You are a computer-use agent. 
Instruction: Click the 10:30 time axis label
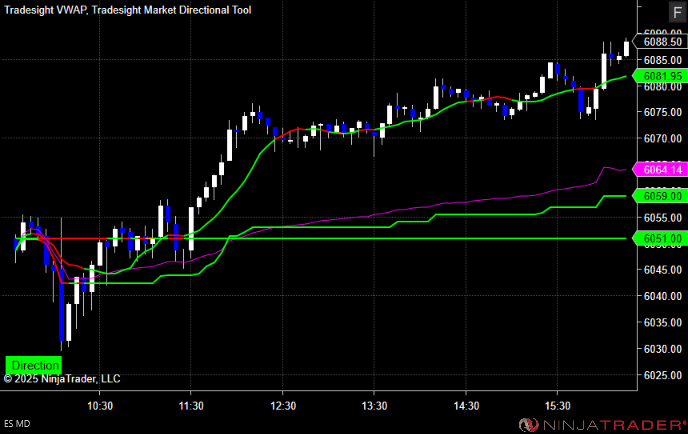[100, 406]
